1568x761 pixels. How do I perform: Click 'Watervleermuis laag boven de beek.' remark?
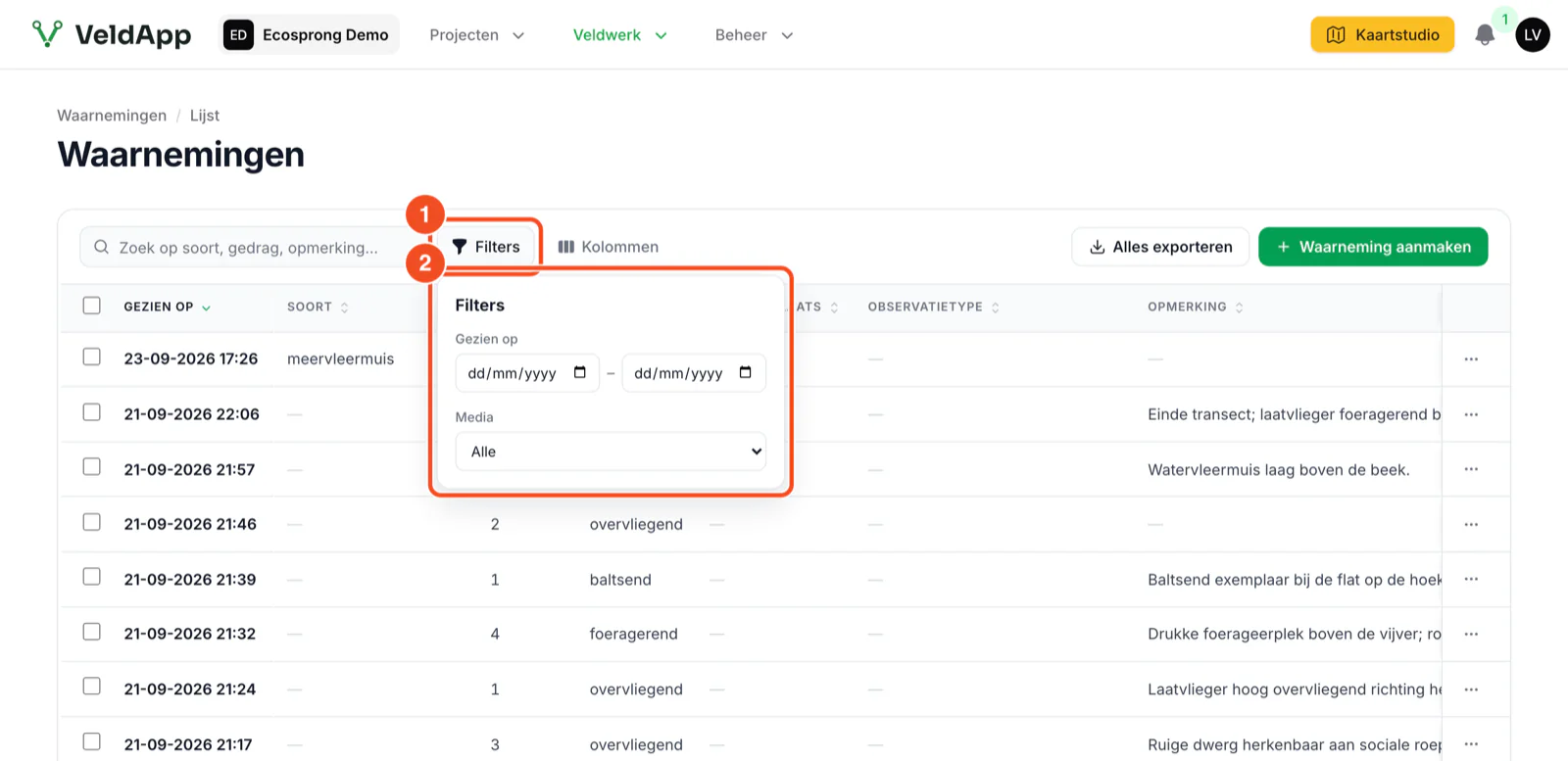tap(1279, 470)
